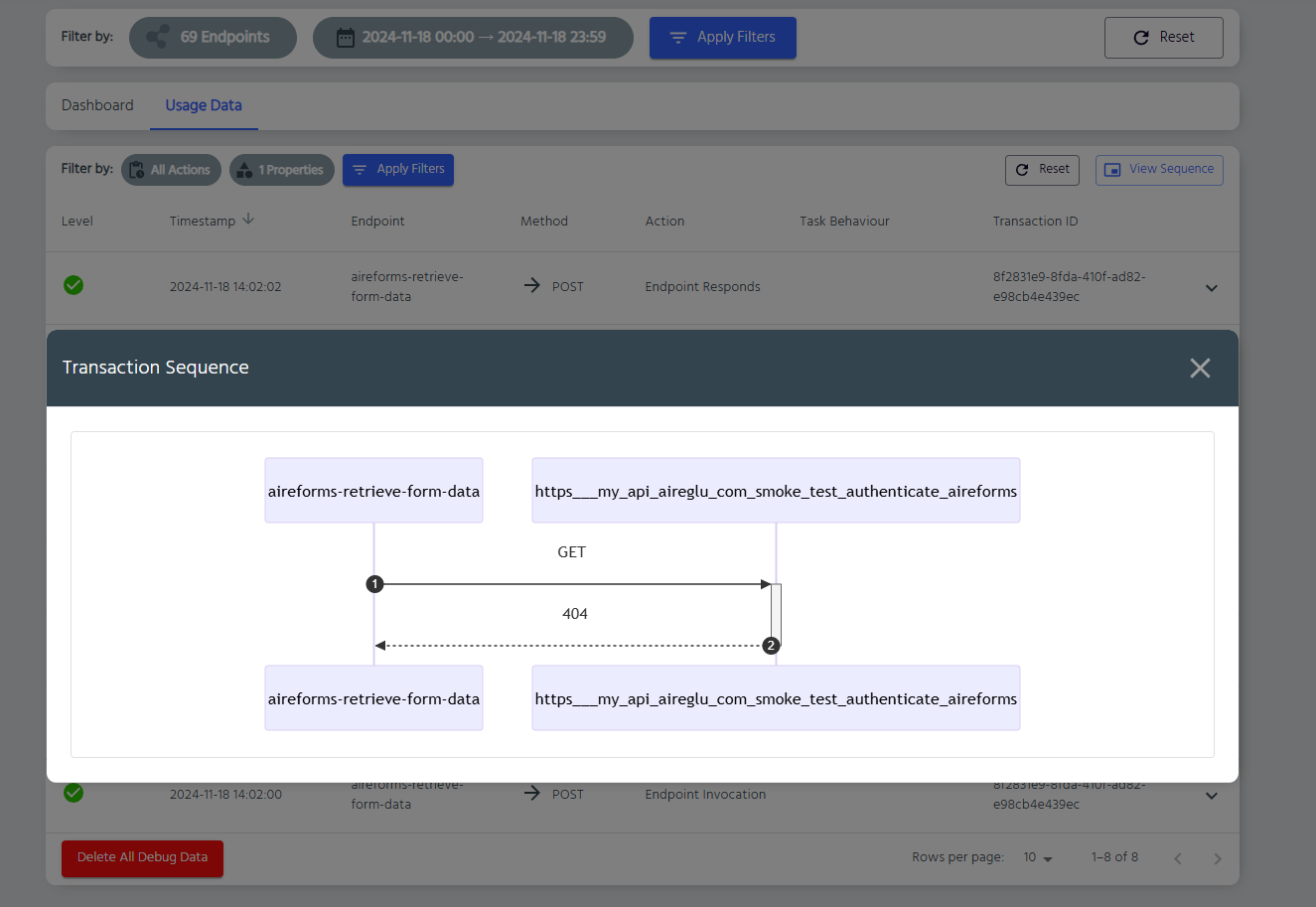Go to the previous page arrow

[x=1178, y=859]
